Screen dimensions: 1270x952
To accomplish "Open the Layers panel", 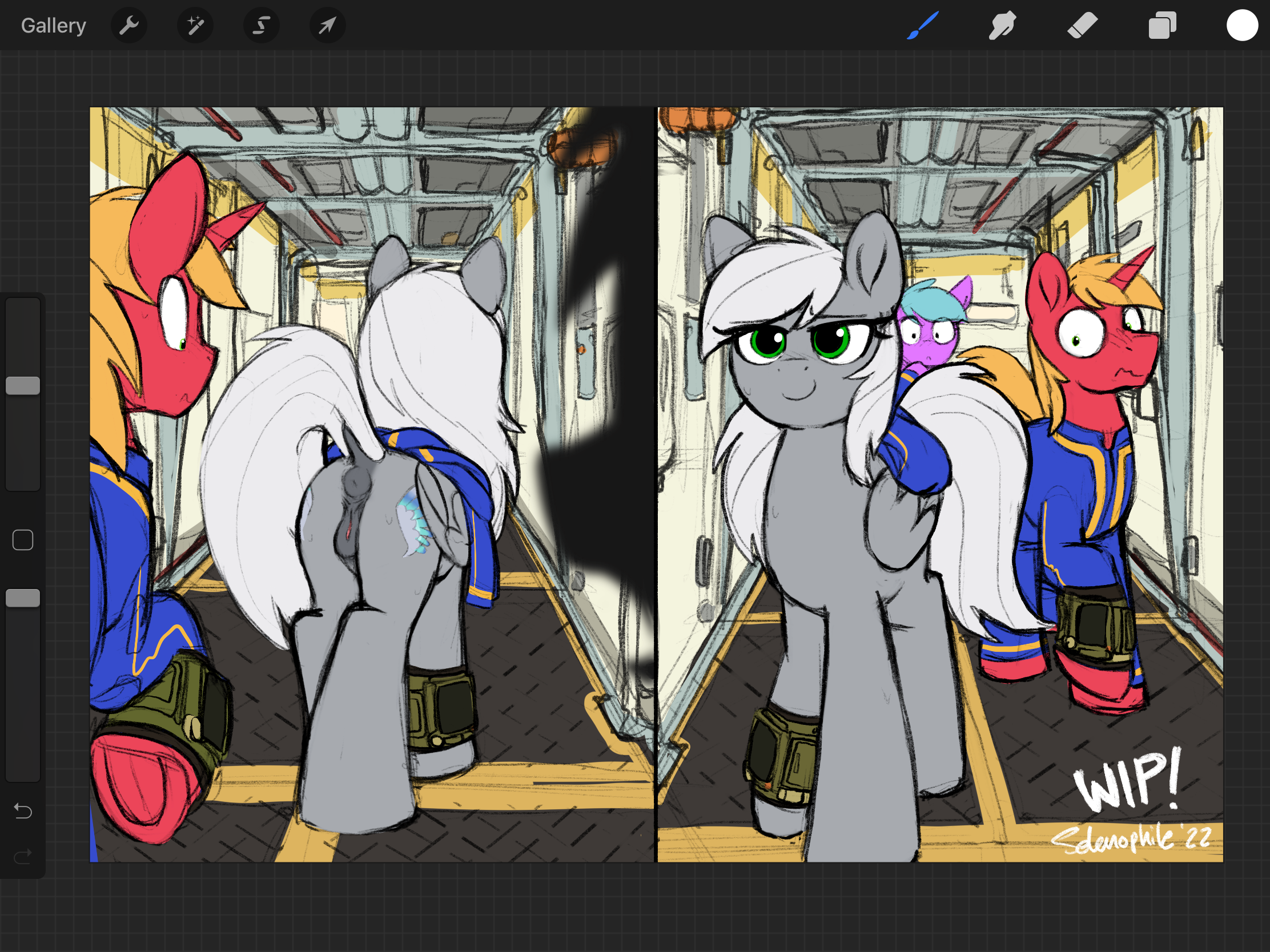I will (x=1162, y=25).
